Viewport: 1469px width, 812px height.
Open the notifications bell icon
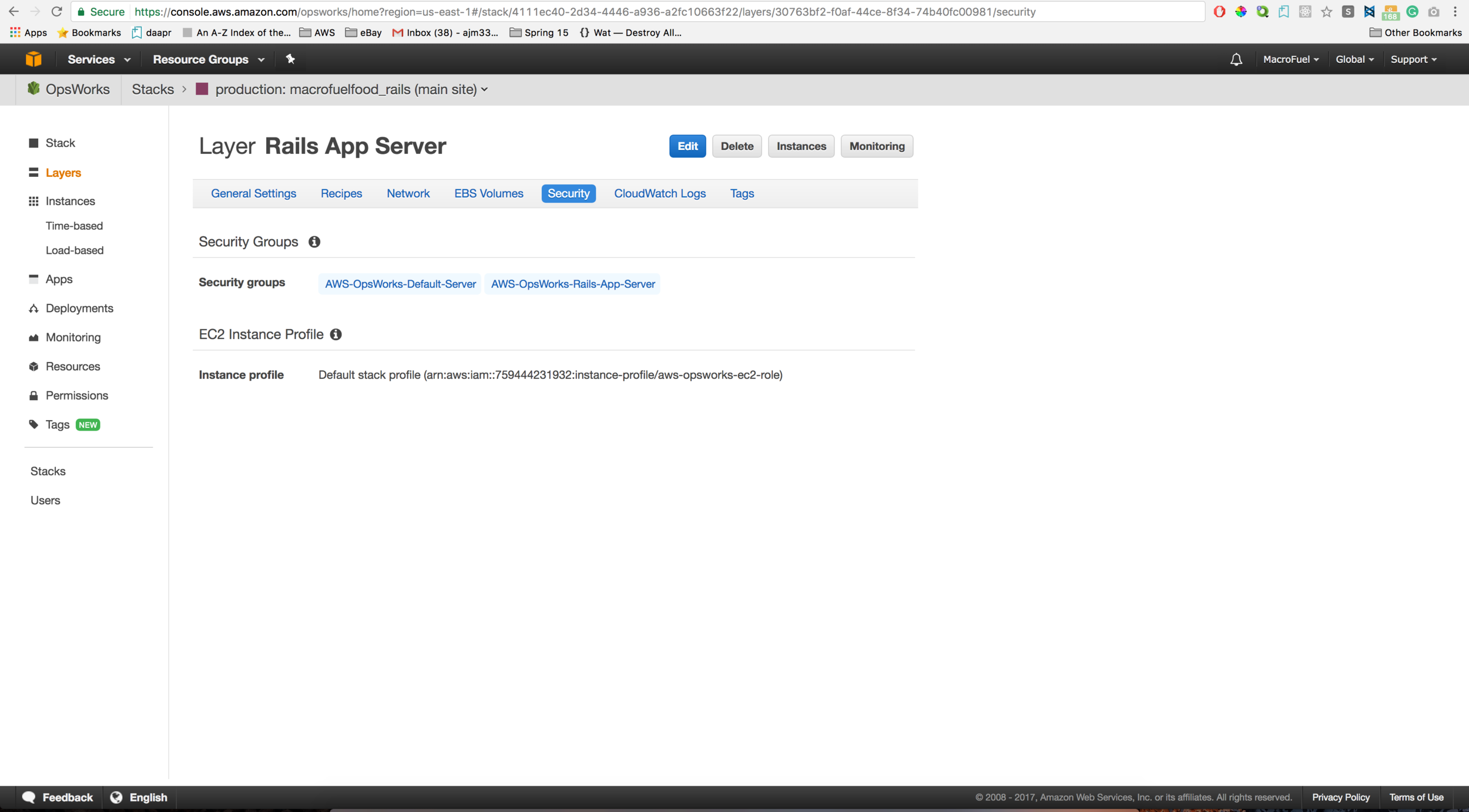point(1236,59)
